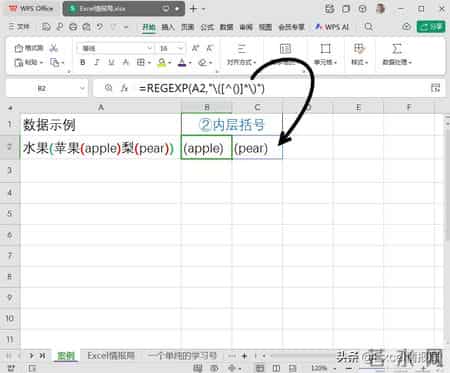Switch to the Data ribbon tab

pyautogui.click(x=226, y=27)
